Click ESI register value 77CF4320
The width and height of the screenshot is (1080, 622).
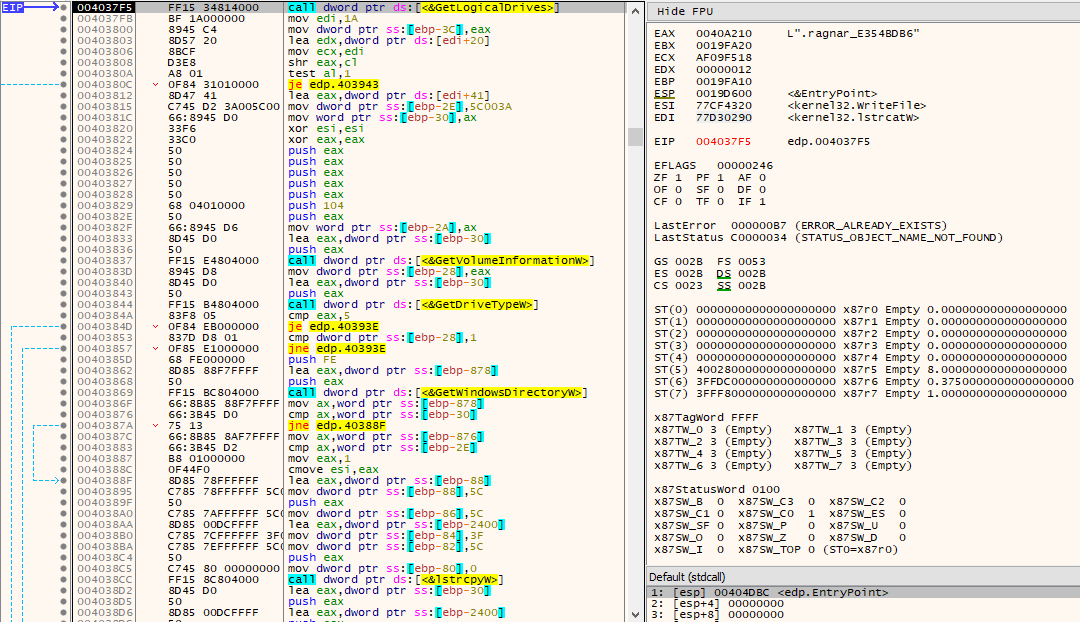724,105
